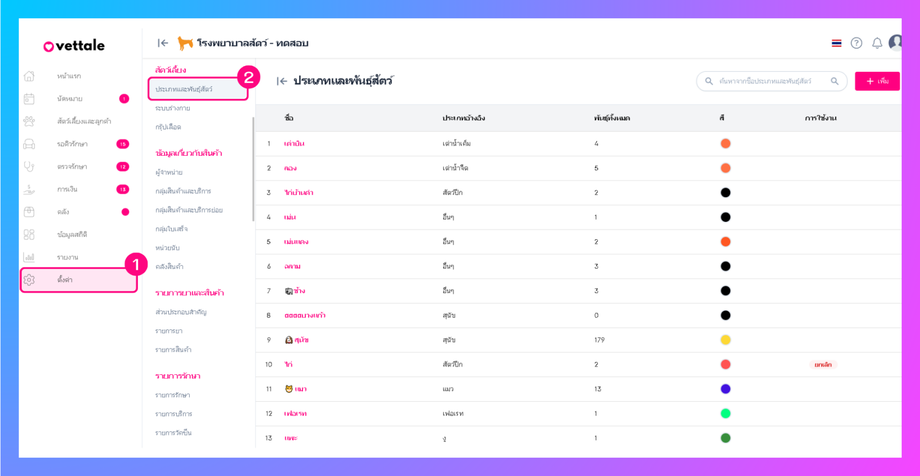The image size is (920, 476).
Task: Select ระบบร่างกาย in the settings submenu
Action: click(x=173, y=108)
